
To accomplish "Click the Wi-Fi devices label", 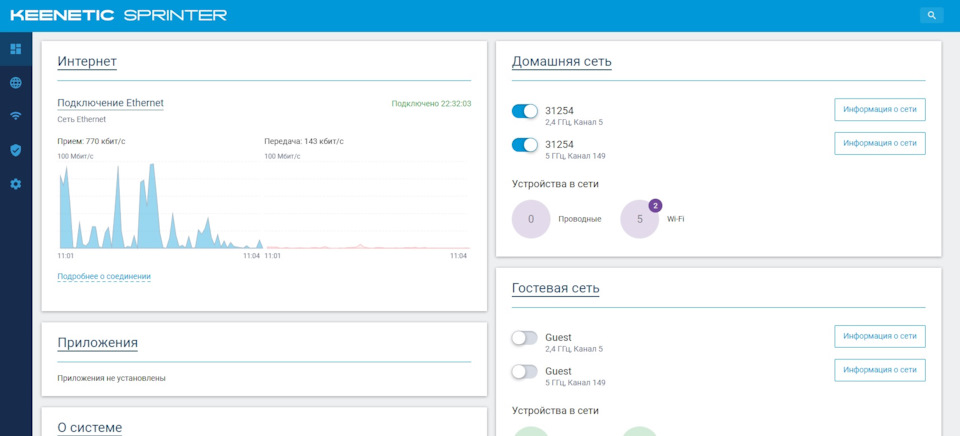I will (x=675, y=219).
